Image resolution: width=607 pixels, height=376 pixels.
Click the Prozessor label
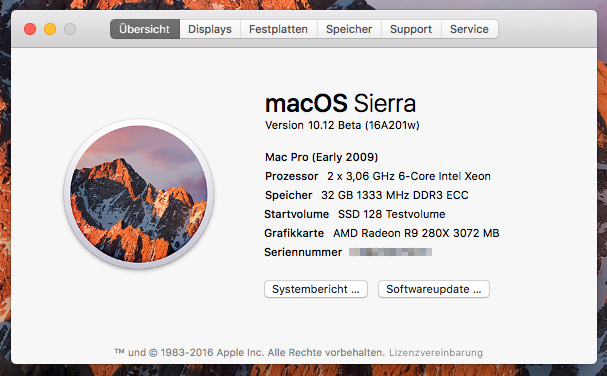pos(291,176)
